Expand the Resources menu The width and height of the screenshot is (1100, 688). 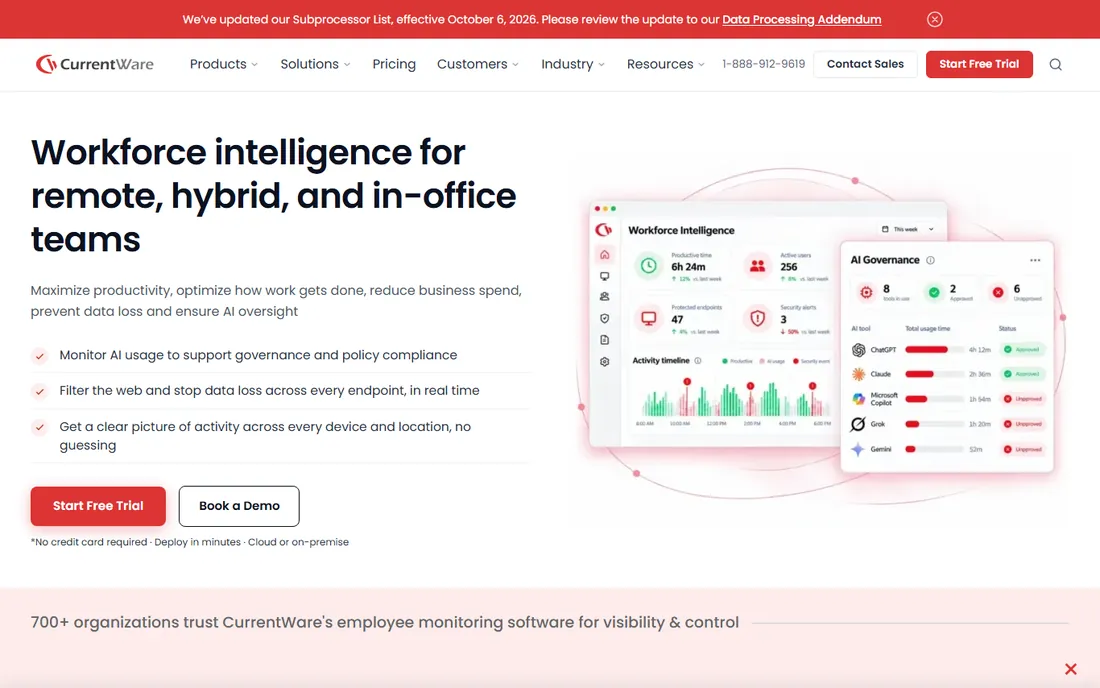point(666,65)
